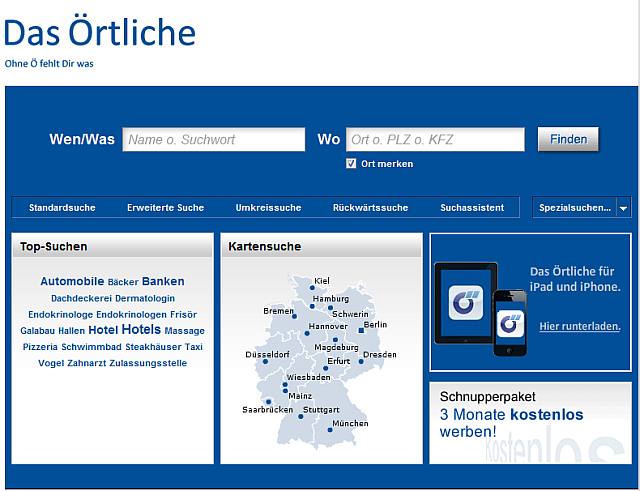The width and height of the screenshot is (640, 491).
Task: Open the Rückwärtssuche tab
Action: tap(370, 208)
